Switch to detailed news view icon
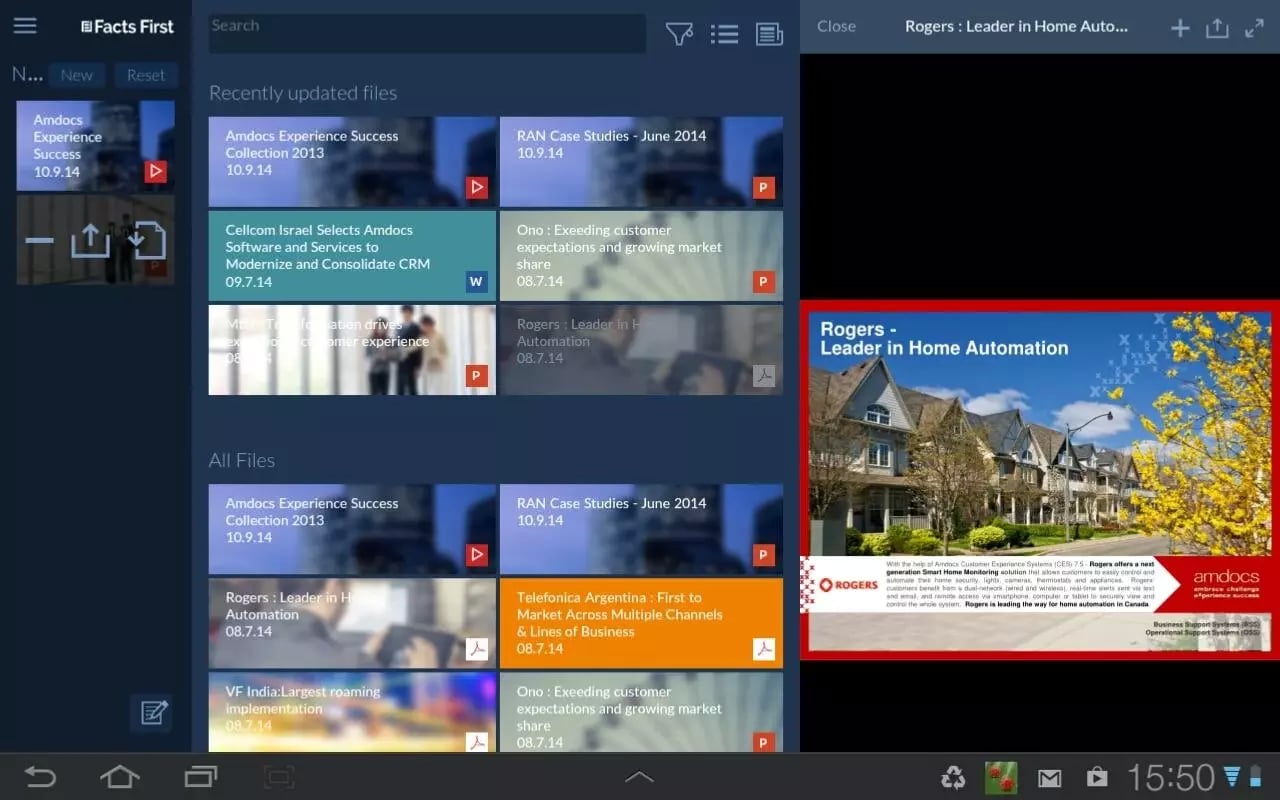 point(769,35)
